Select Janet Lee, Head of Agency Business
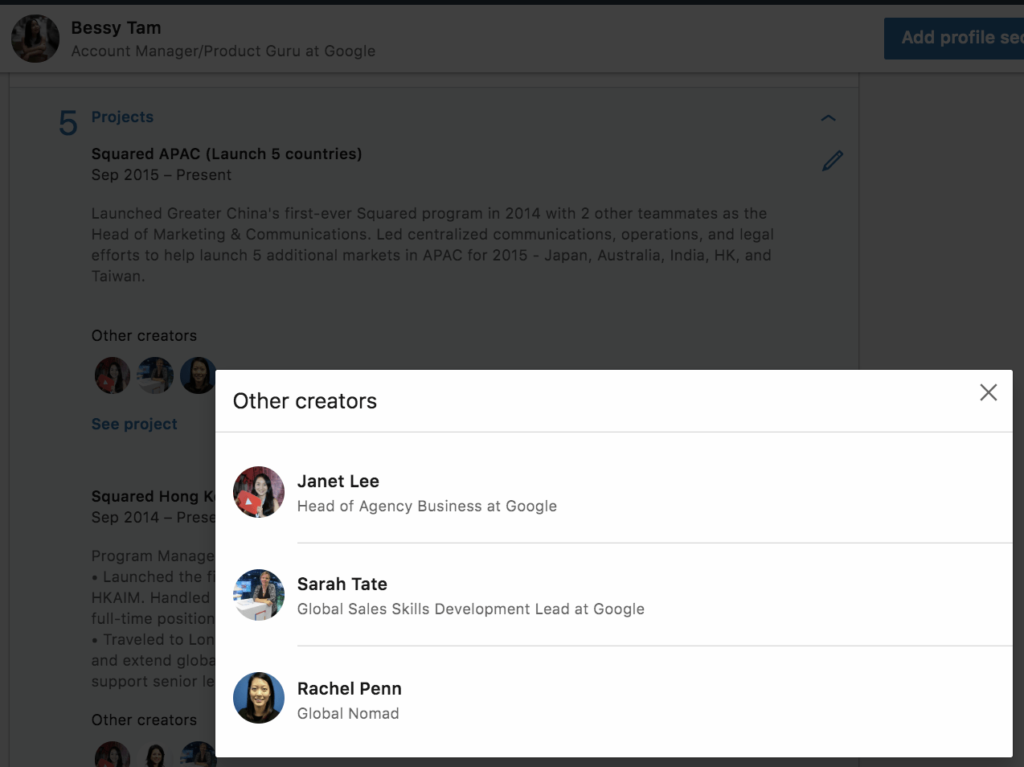The width and height of the screenshot is (1024, 767). (x=338, y=481)
